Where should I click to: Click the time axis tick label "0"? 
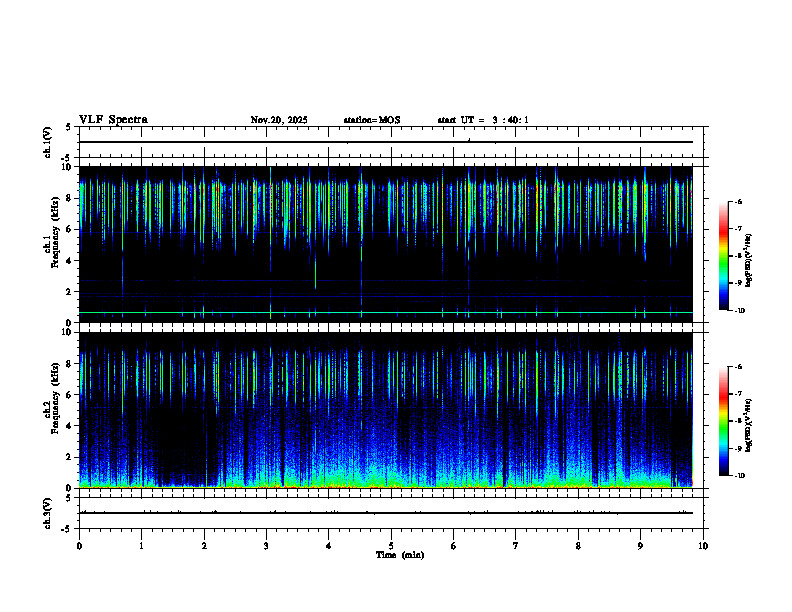[79, 546]
